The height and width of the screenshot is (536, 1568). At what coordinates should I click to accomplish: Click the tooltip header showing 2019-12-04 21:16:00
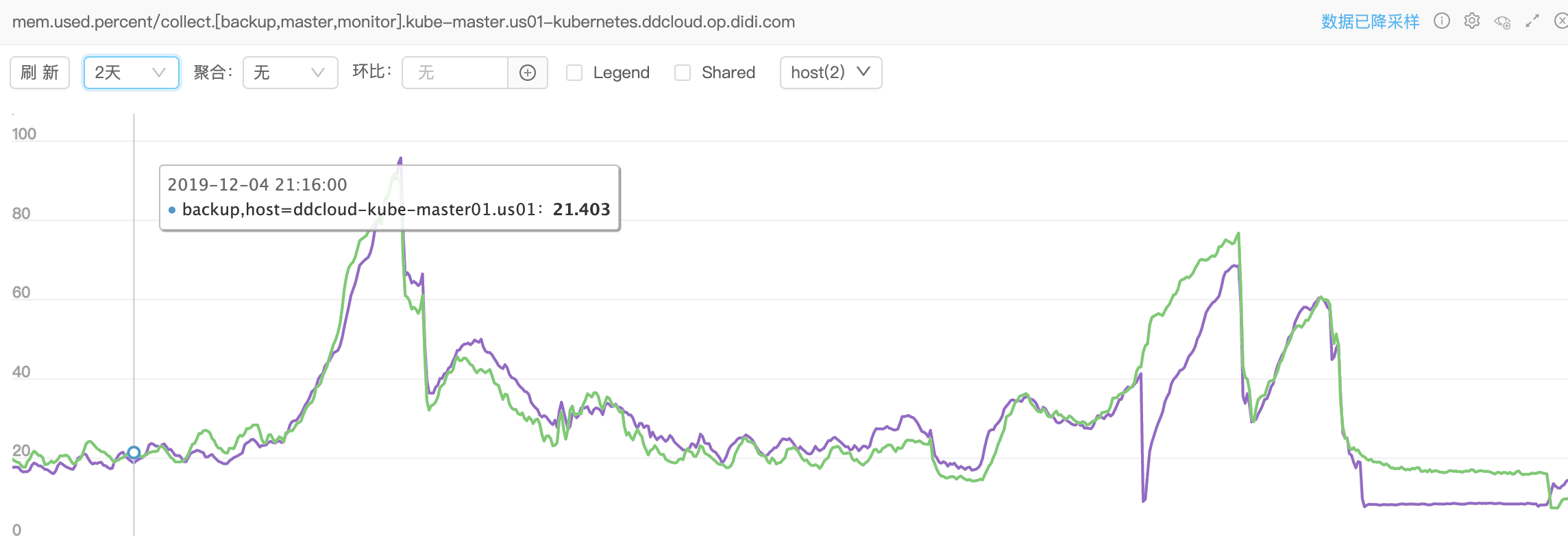[x=257, y=184]
